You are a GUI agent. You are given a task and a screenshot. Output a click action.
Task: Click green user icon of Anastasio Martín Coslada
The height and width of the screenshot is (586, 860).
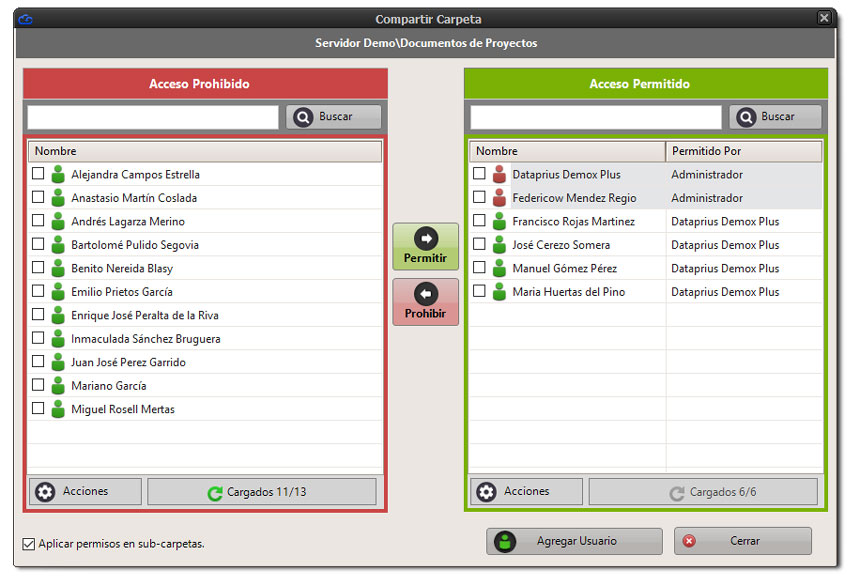pyautogui.click(x=58, y=198)
